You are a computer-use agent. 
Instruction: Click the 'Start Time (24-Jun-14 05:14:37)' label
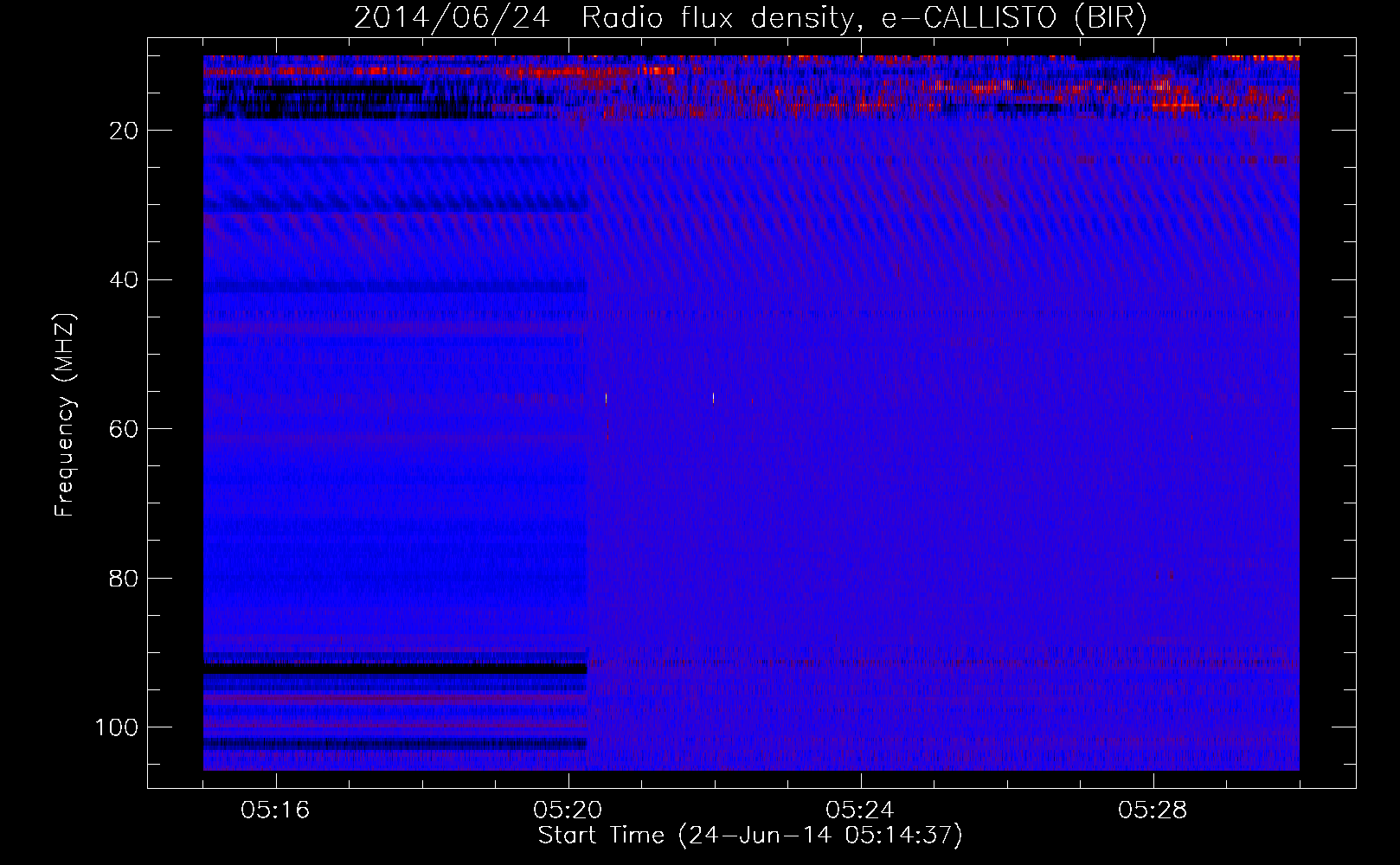pos(750,836)
